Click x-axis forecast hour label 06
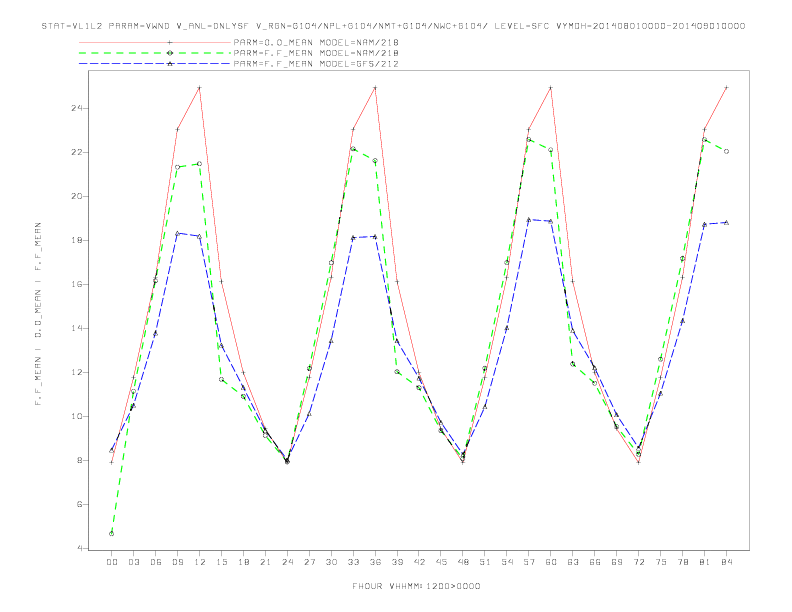 click(156, 562)
